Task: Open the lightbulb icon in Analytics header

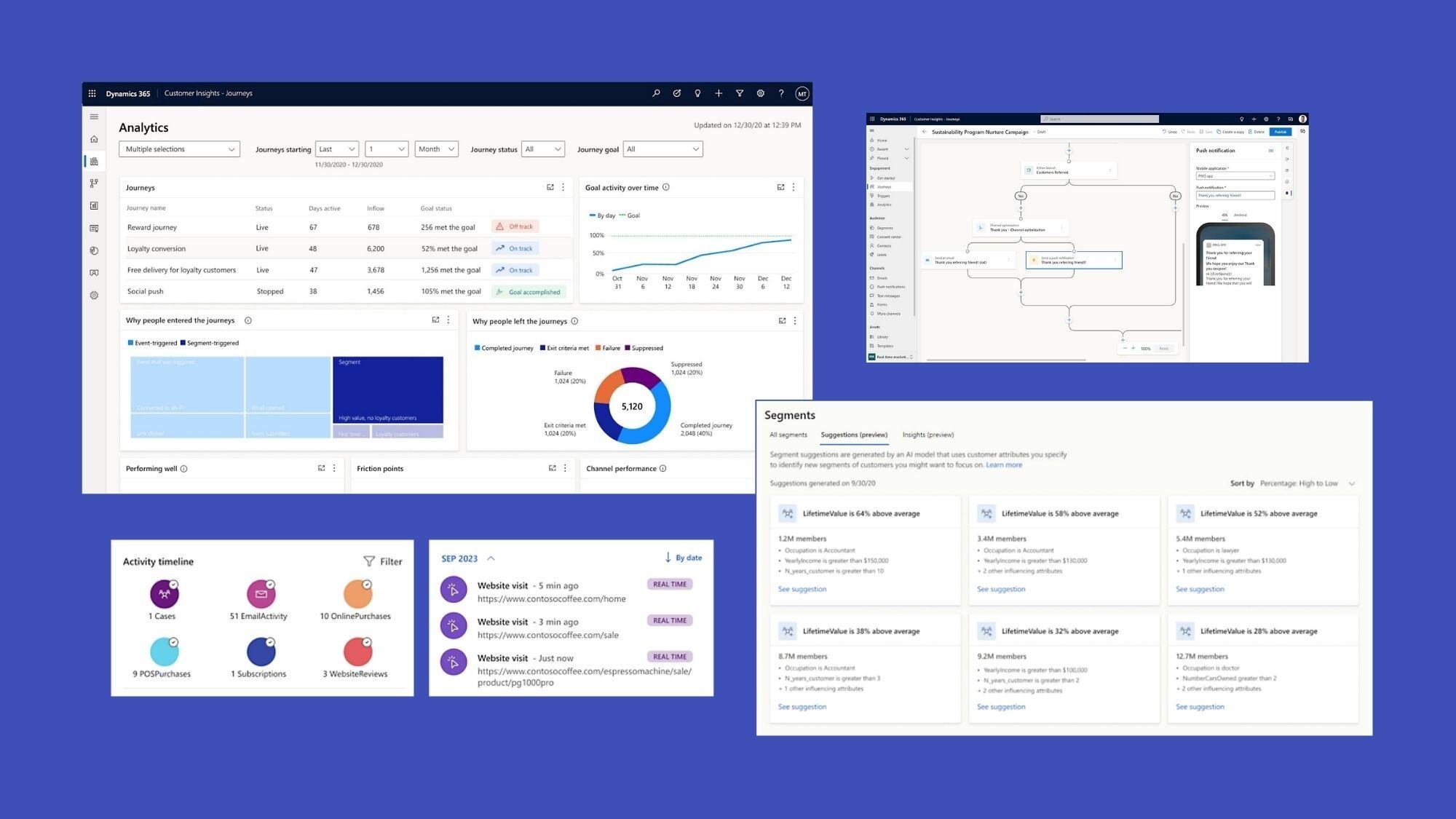Action: tap(697, 93)
